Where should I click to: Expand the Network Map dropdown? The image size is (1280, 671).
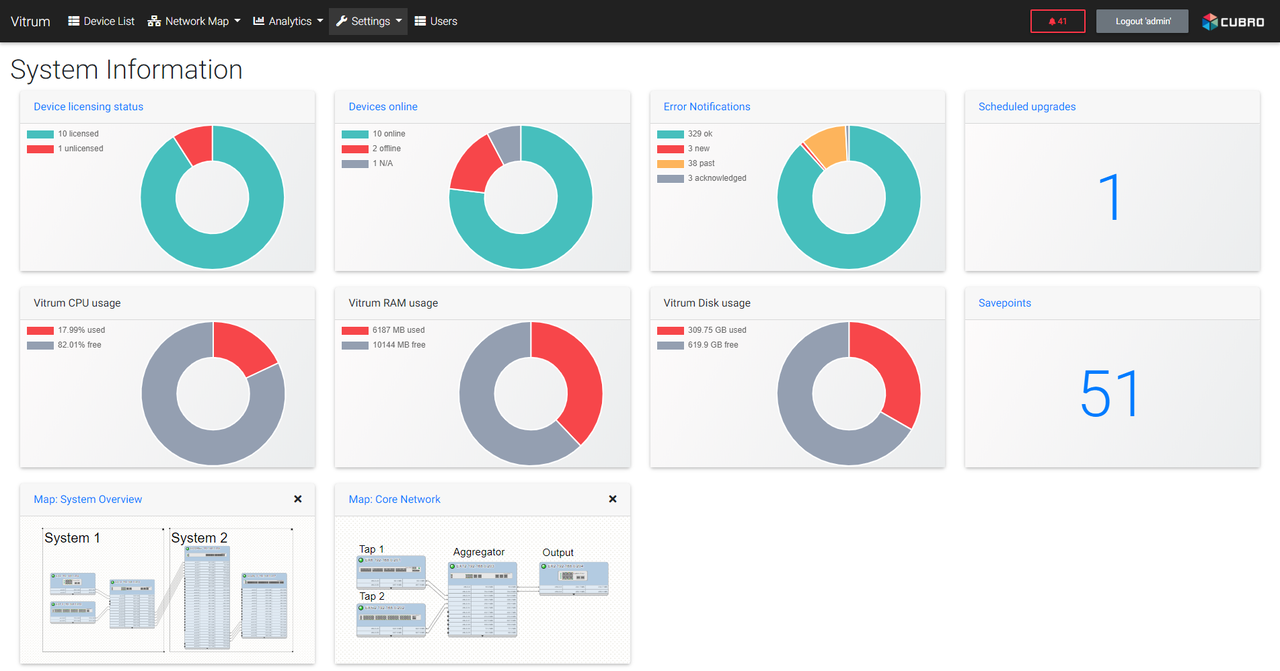click(x=194, y=21)
